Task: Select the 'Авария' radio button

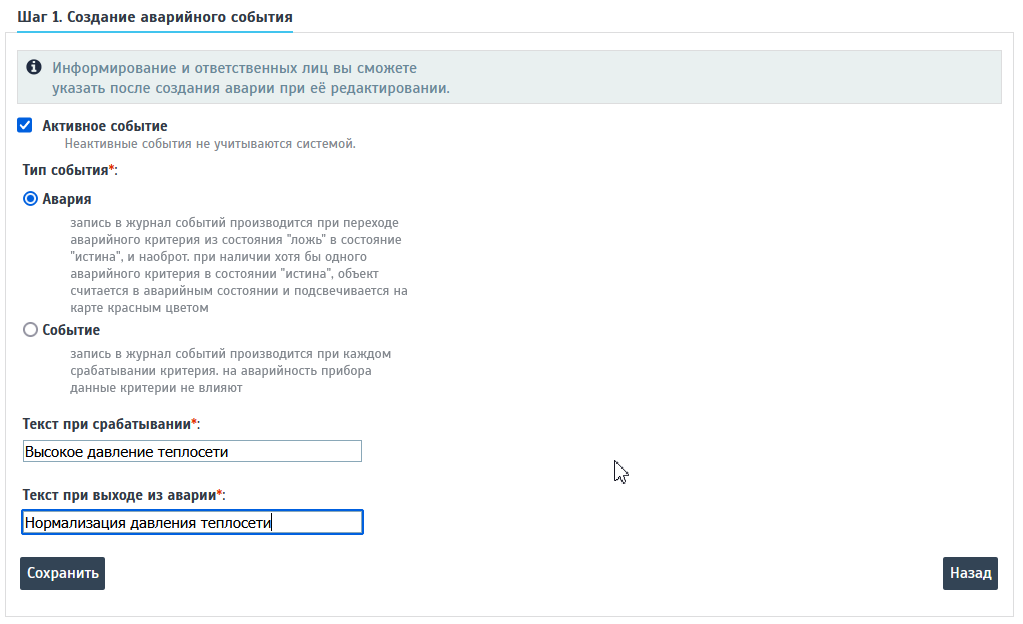Action: 30,199
